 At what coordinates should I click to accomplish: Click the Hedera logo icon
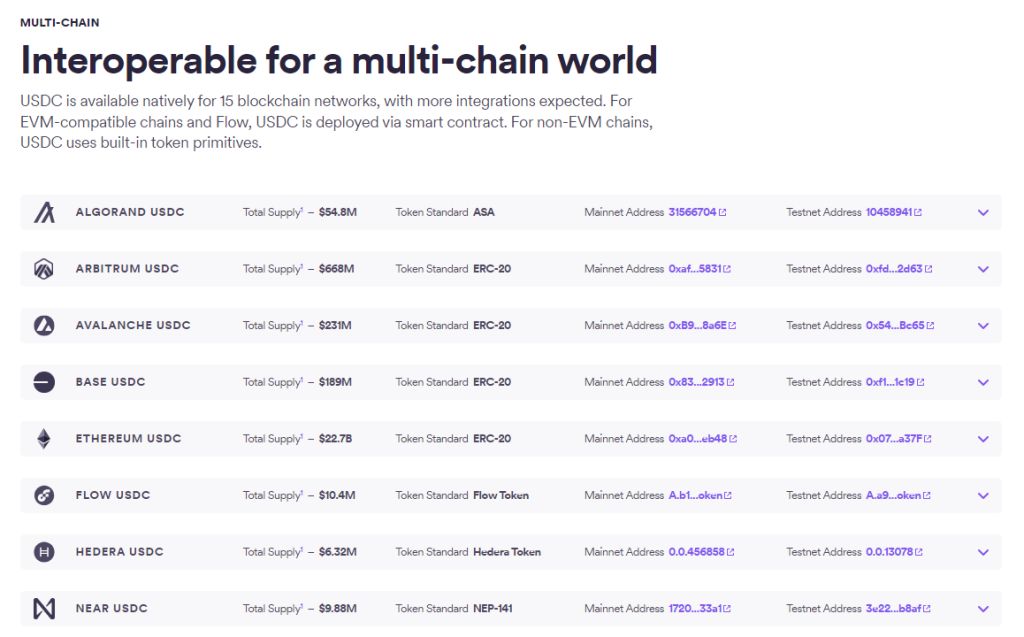tap(44, 552)
